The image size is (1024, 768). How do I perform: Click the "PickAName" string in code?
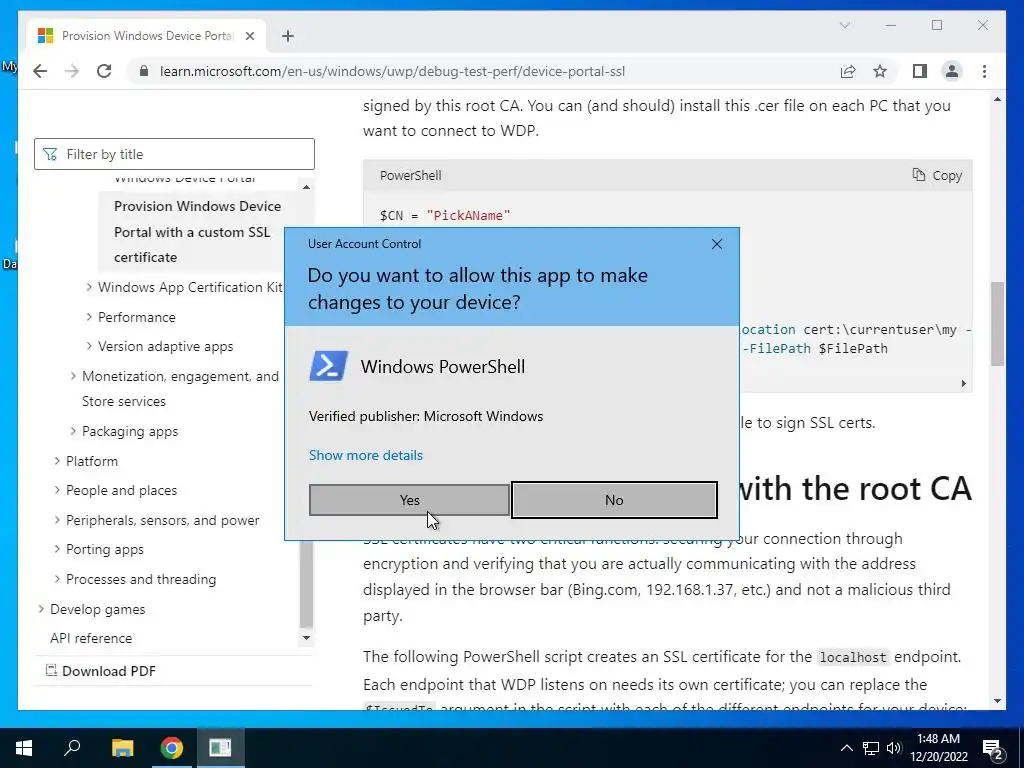[x=468, y=216]
